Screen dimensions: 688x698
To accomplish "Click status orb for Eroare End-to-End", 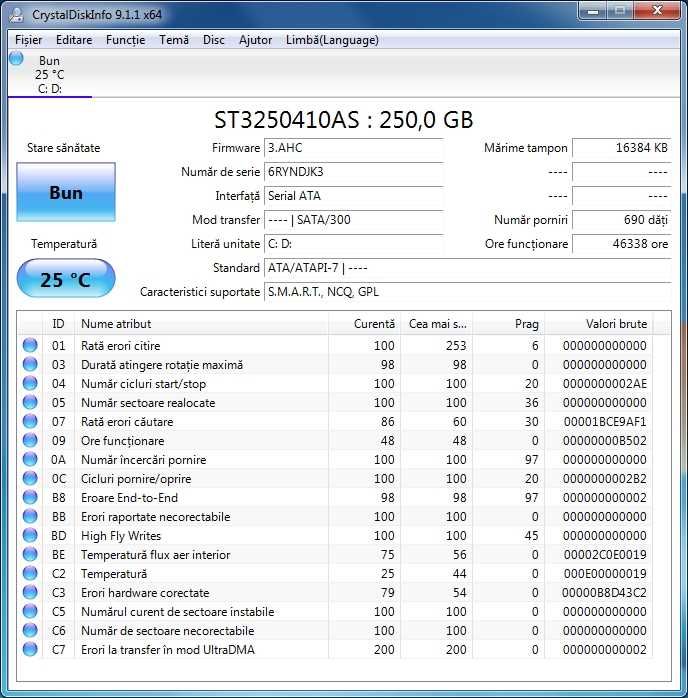I will 30,497.
